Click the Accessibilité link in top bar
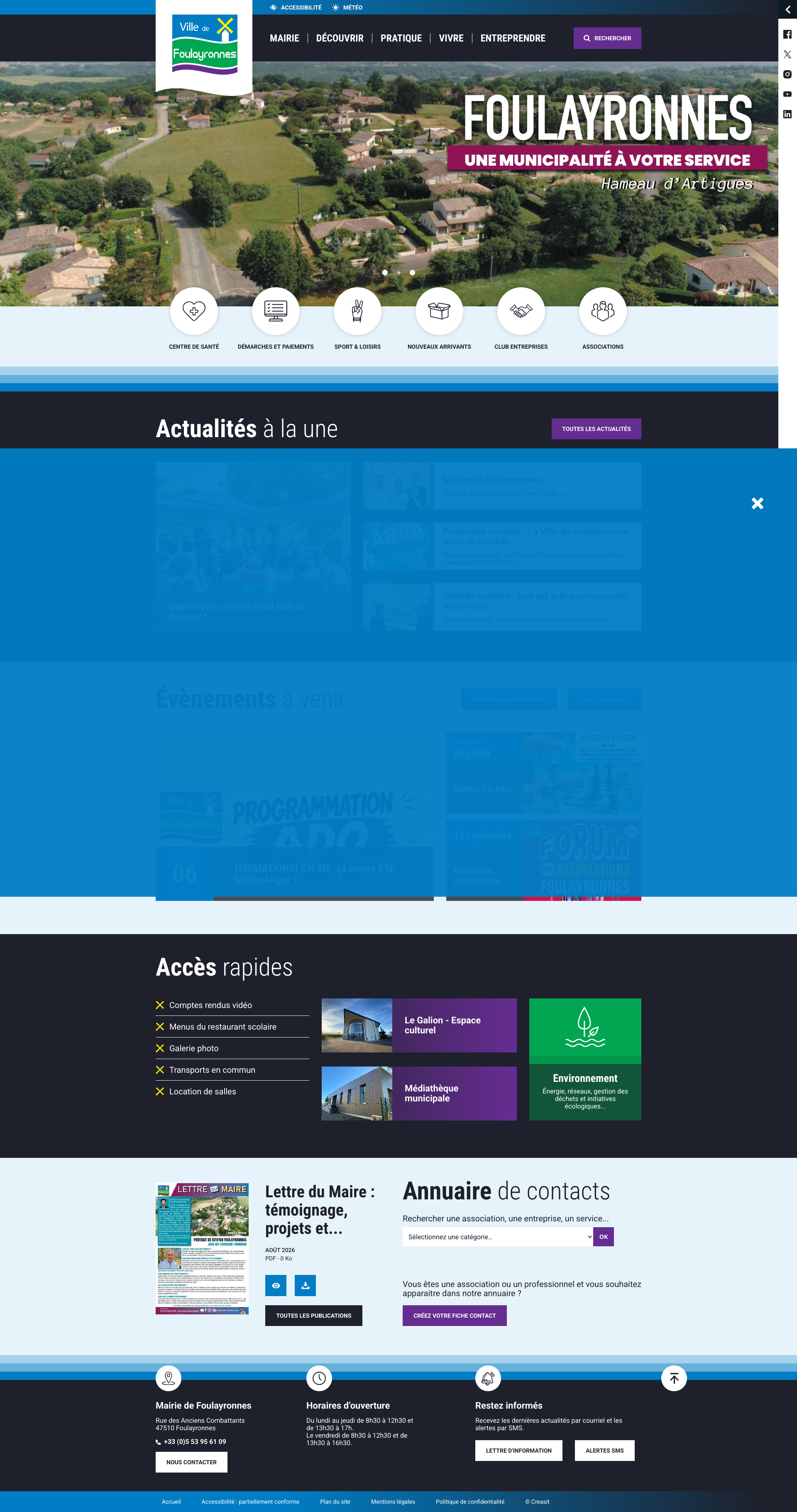 [x=296, y=7]
